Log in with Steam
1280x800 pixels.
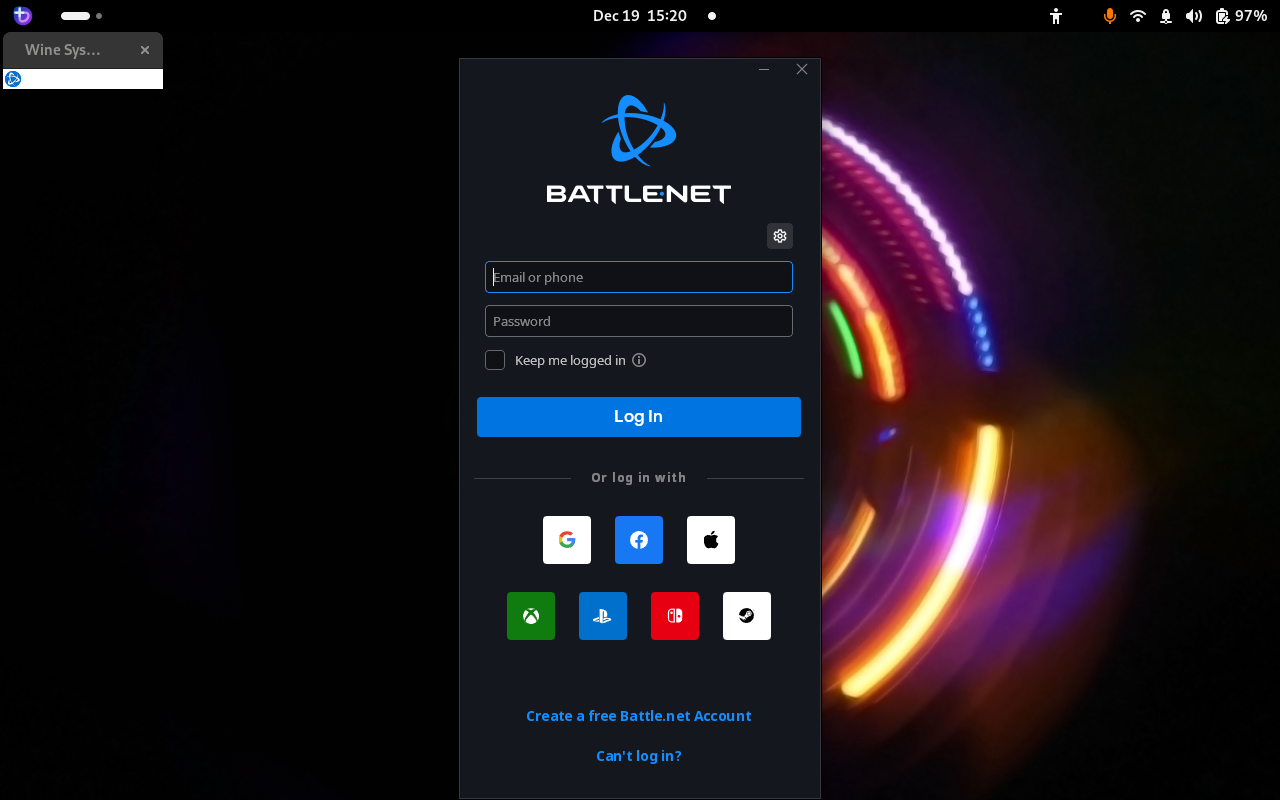747,615
